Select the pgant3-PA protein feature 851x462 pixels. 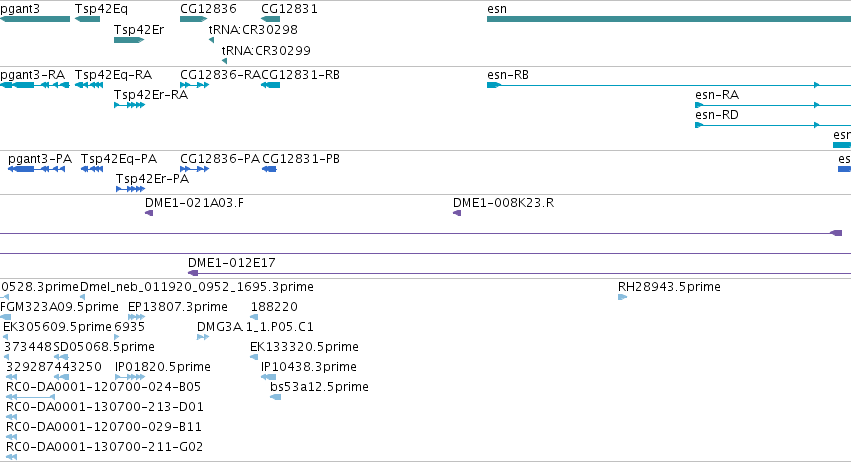click(36, 169)
